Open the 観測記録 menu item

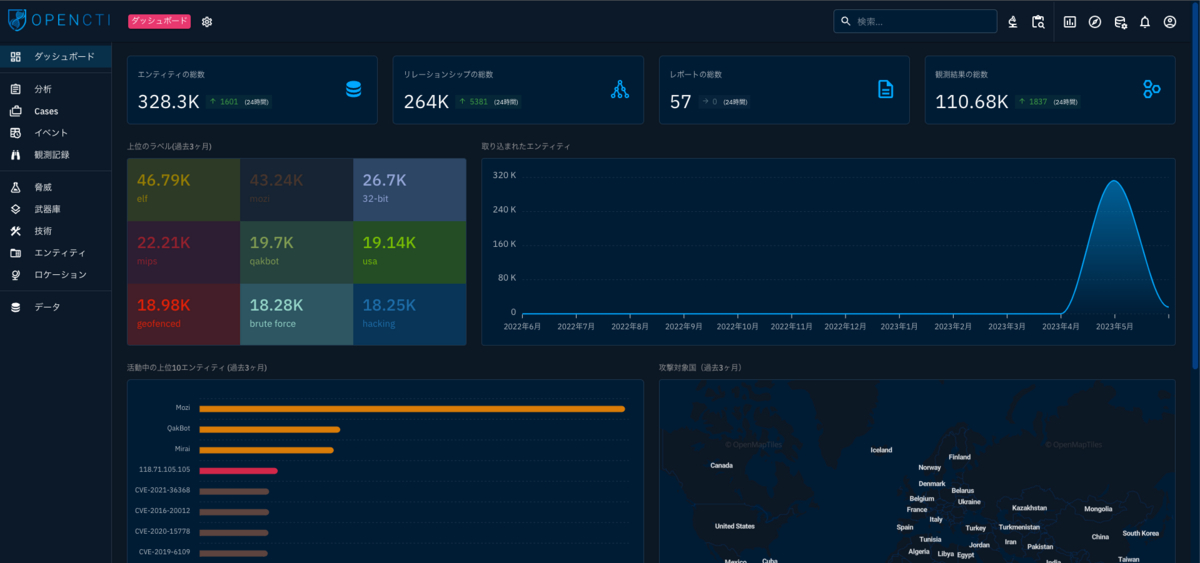pyautogui.click(x=56, y=155)
